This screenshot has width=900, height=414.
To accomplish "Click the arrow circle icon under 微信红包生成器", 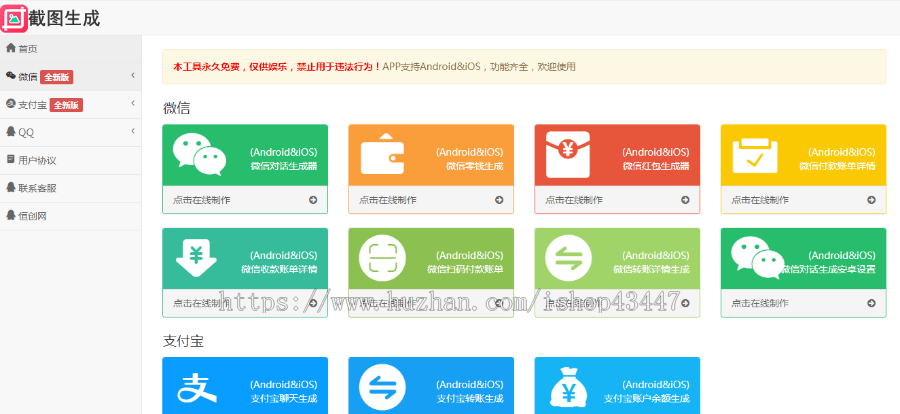I will tap(685, 200).
